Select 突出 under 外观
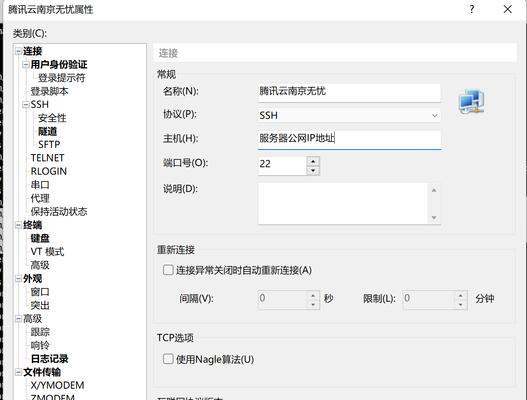Image resolution: width=527 pixels, height=400 pixels. (x=40, y=305)
